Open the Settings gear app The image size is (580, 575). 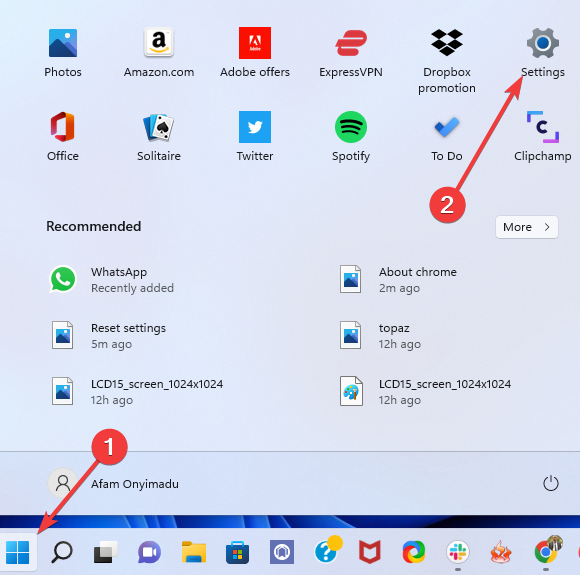pyautogui.click(x=543, y=53)
